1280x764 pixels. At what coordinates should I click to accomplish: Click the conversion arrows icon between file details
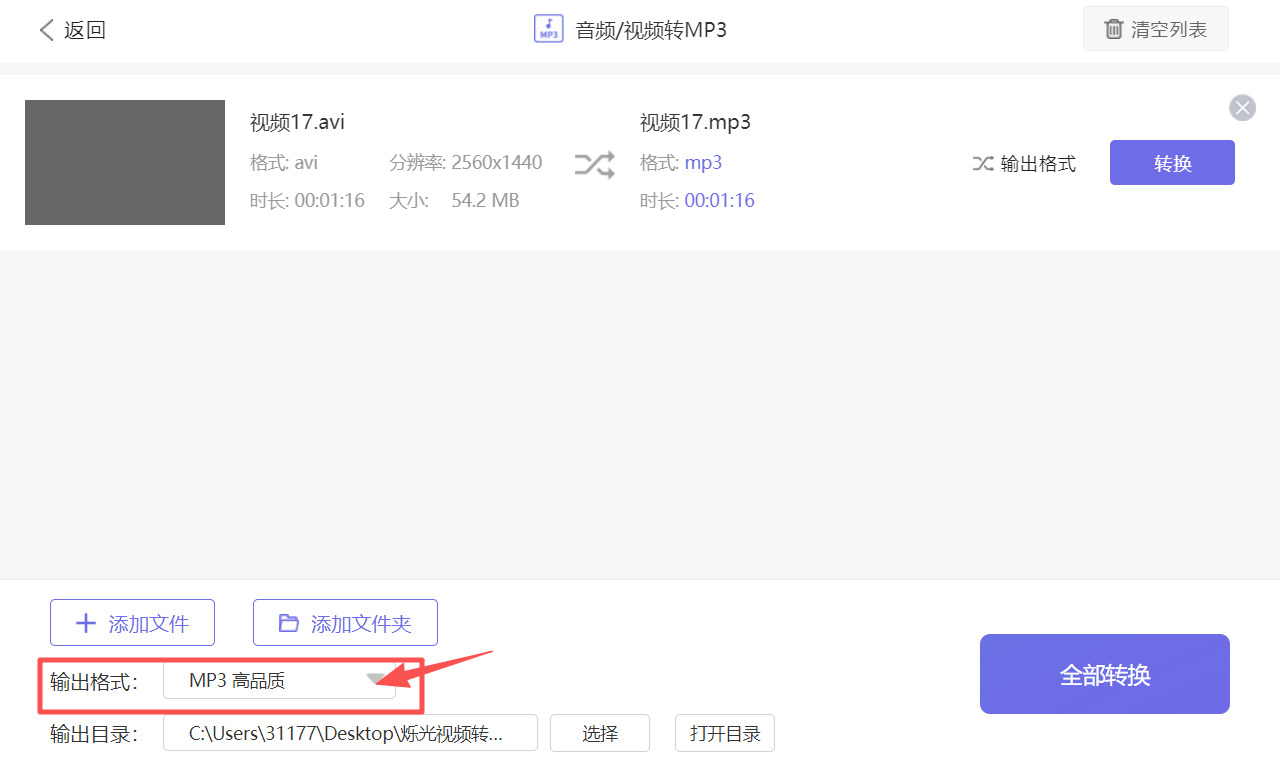(x=594, y=163)
